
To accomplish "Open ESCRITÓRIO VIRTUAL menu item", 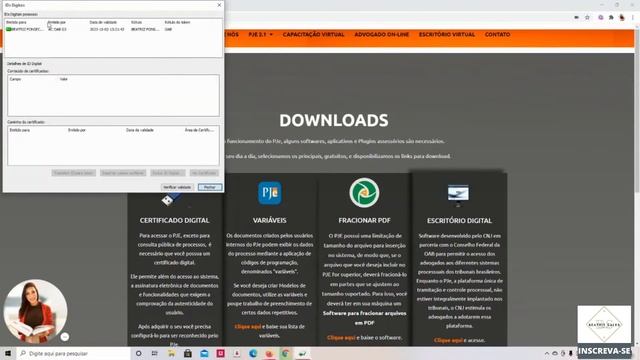I will [447, 34].
